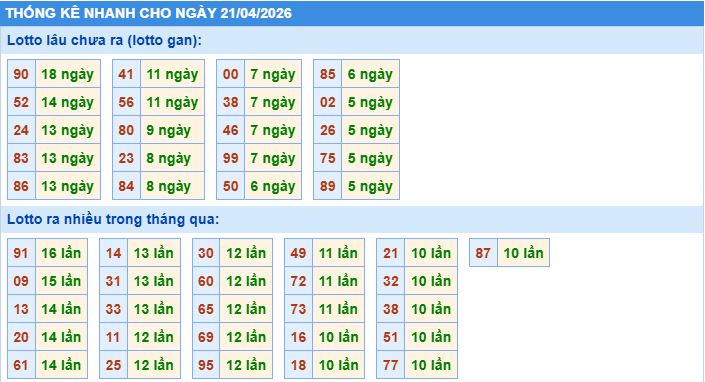Click lotto gan number 00
The image size is (705, 382).
tap(231, 74)
